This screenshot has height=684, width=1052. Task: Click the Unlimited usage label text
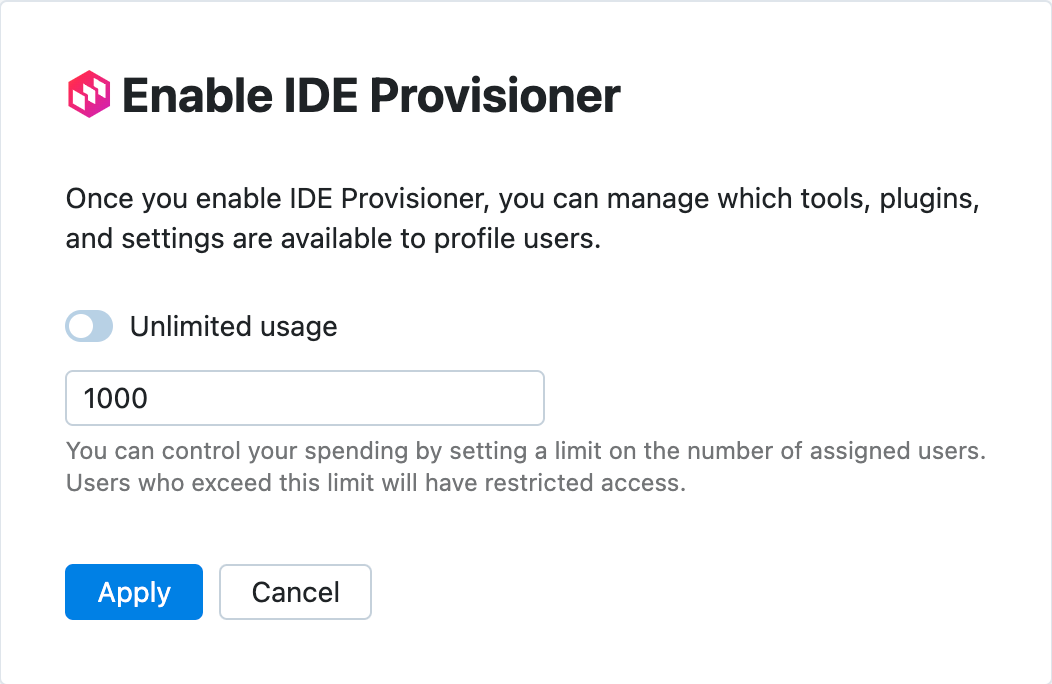pos(234,326)
